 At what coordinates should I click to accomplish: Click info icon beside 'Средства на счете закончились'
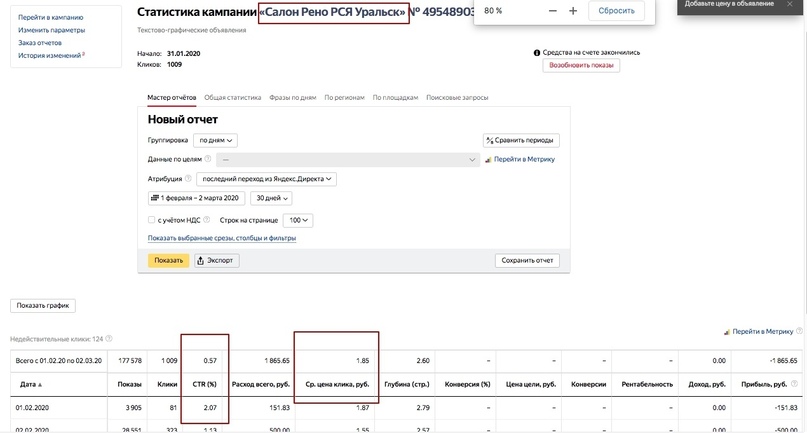(537, 53)
